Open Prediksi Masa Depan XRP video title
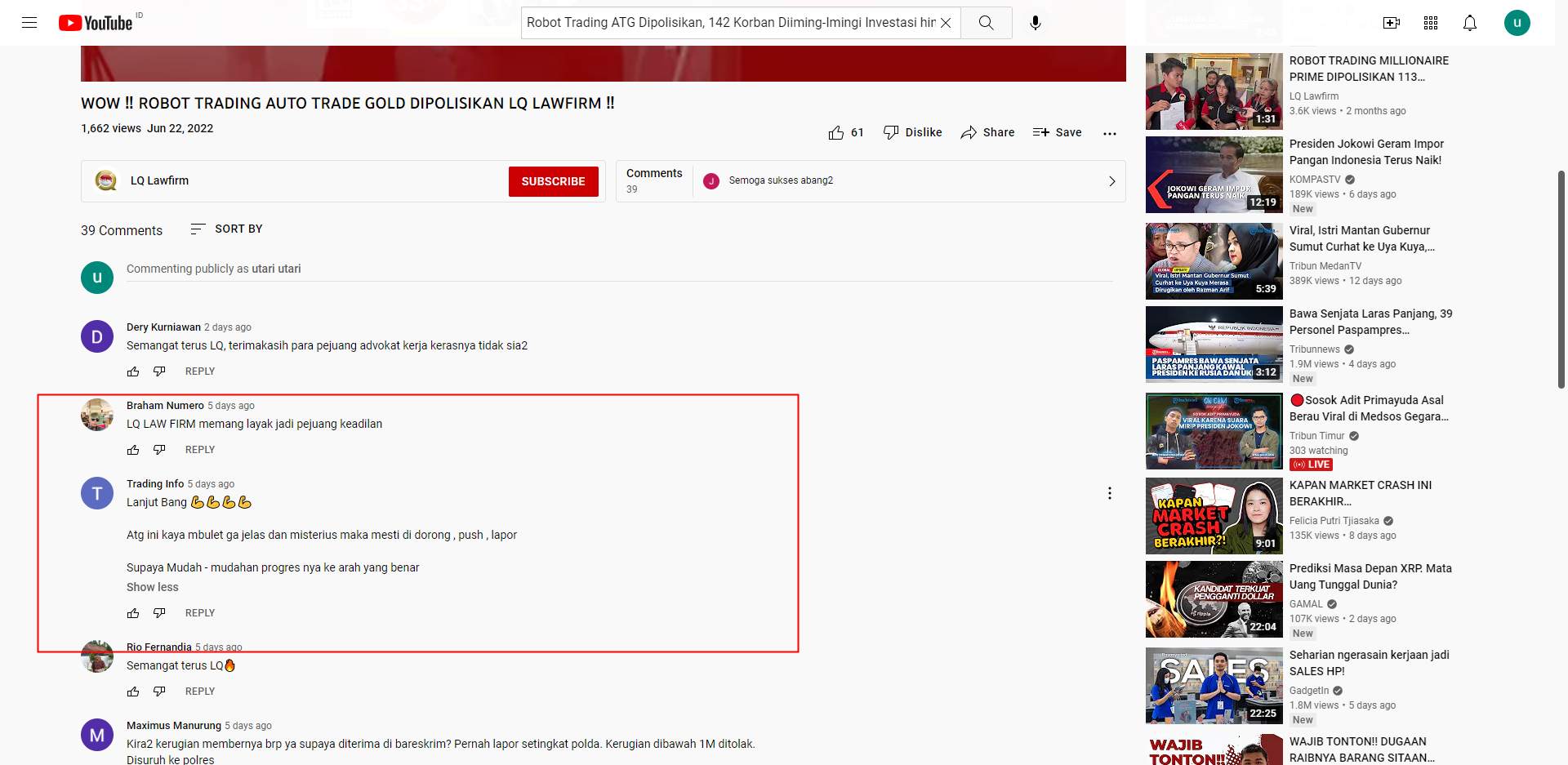 [1370, 576]
